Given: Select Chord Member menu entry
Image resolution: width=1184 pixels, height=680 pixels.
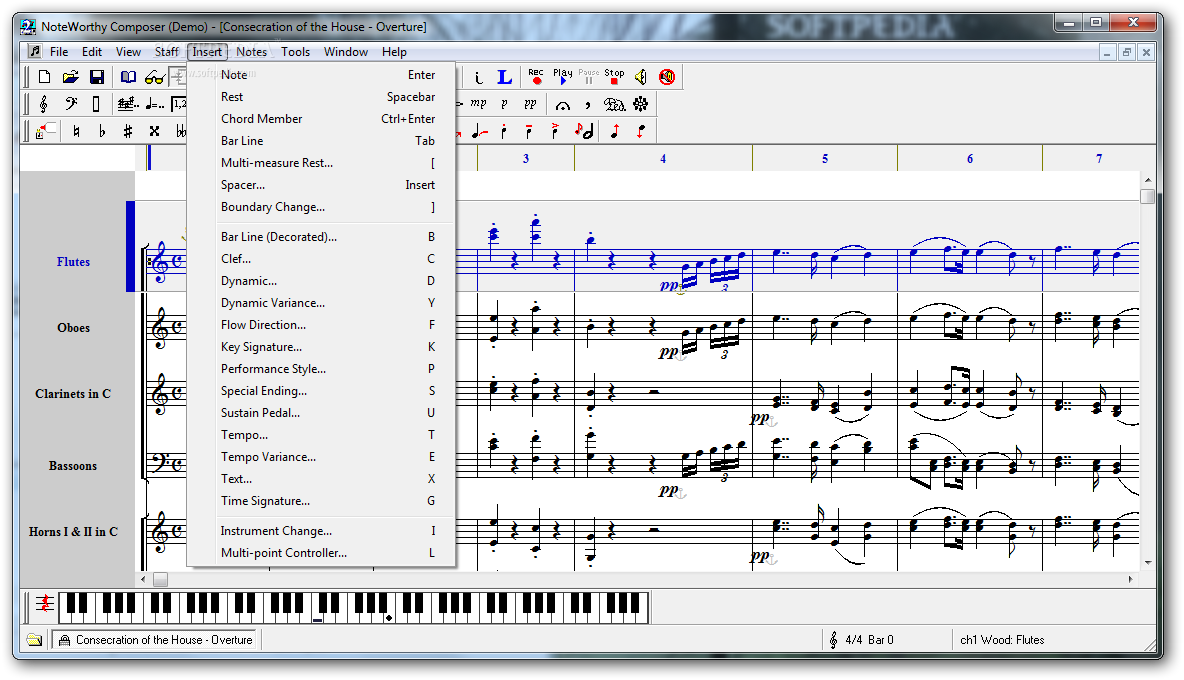Looking at the screenshot, I should 322,118.
